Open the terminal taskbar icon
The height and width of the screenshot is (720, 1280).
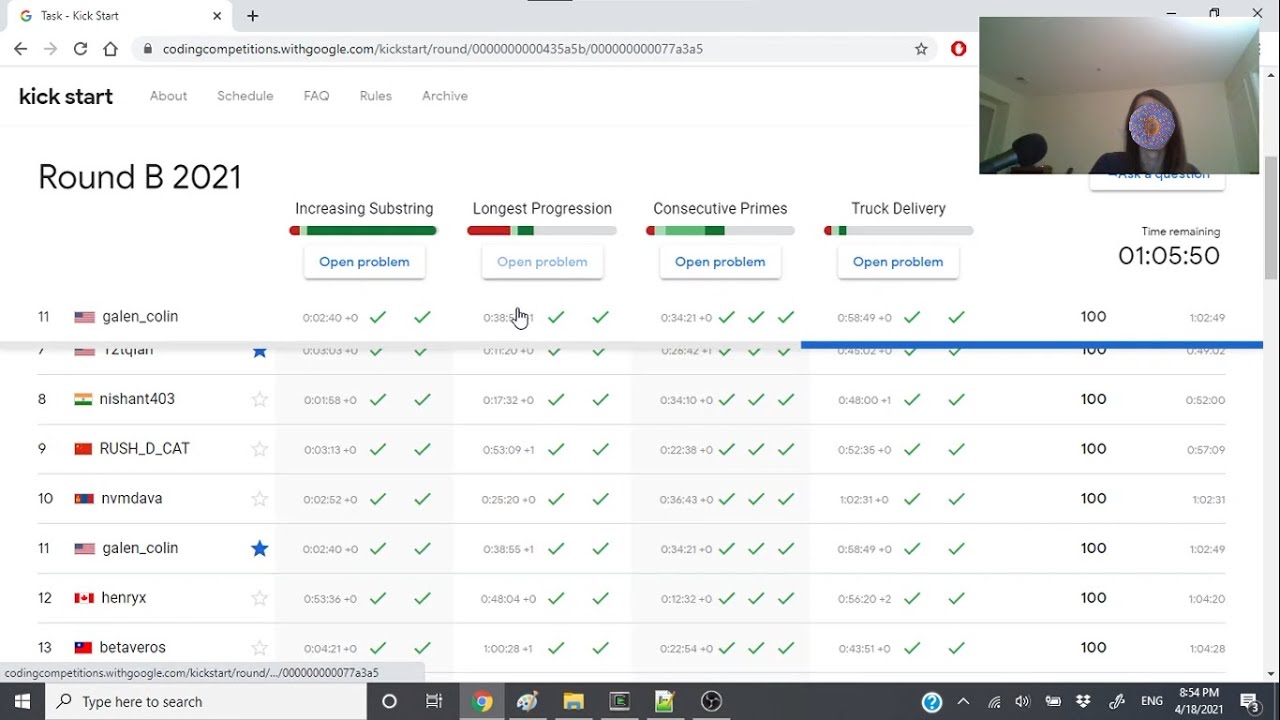coord(619,701)
